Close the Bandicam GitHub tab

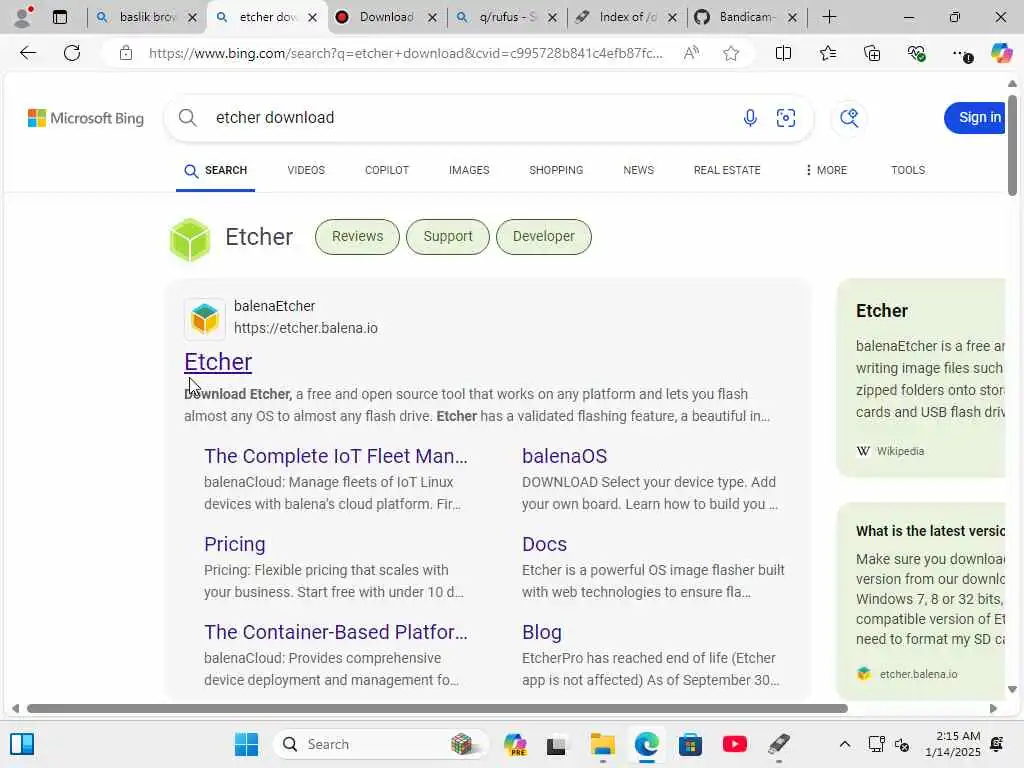pyautogui.click(x=792, y=18)
